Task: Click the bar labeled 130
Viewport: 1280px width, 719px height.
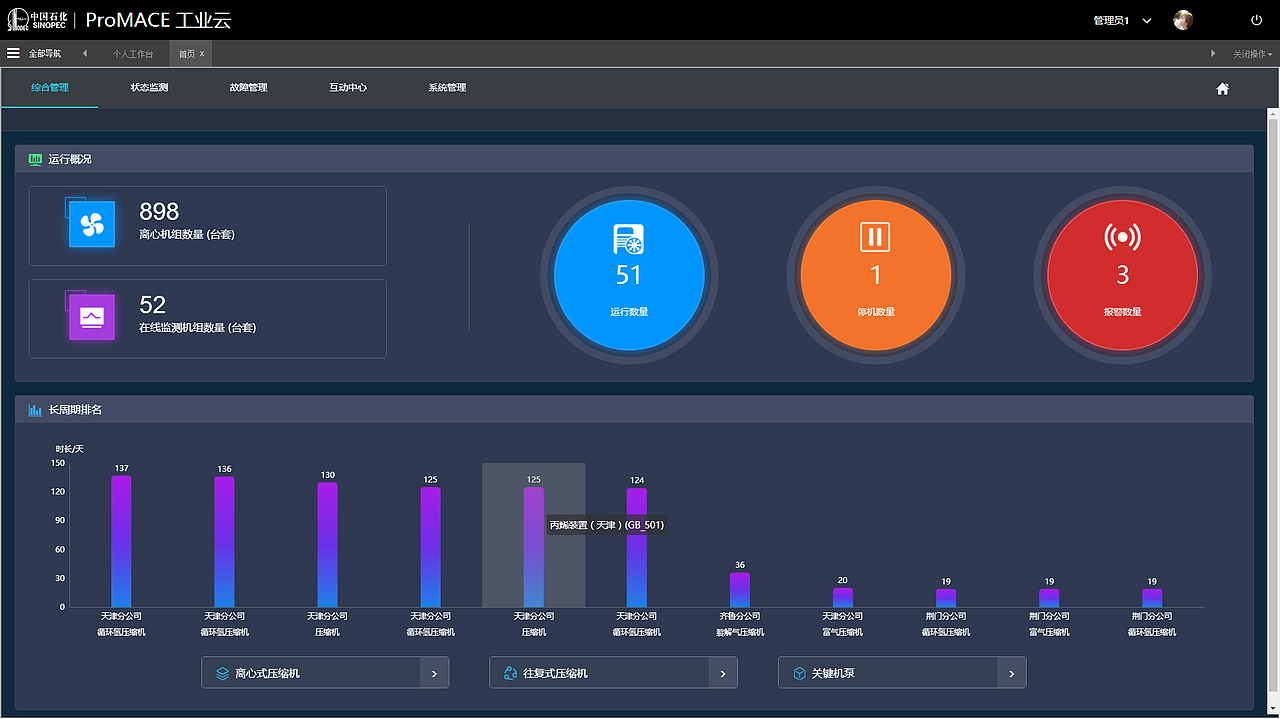Action: (x=327, y=545)
